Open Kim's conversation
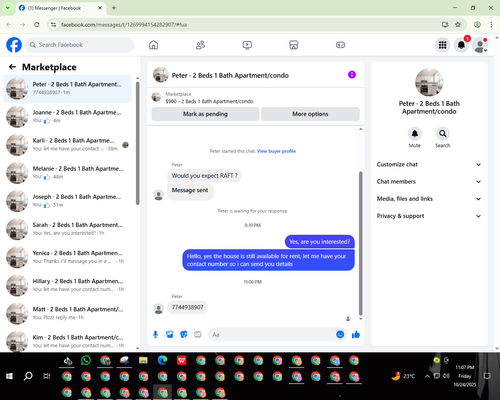 [x=67, y=341]
